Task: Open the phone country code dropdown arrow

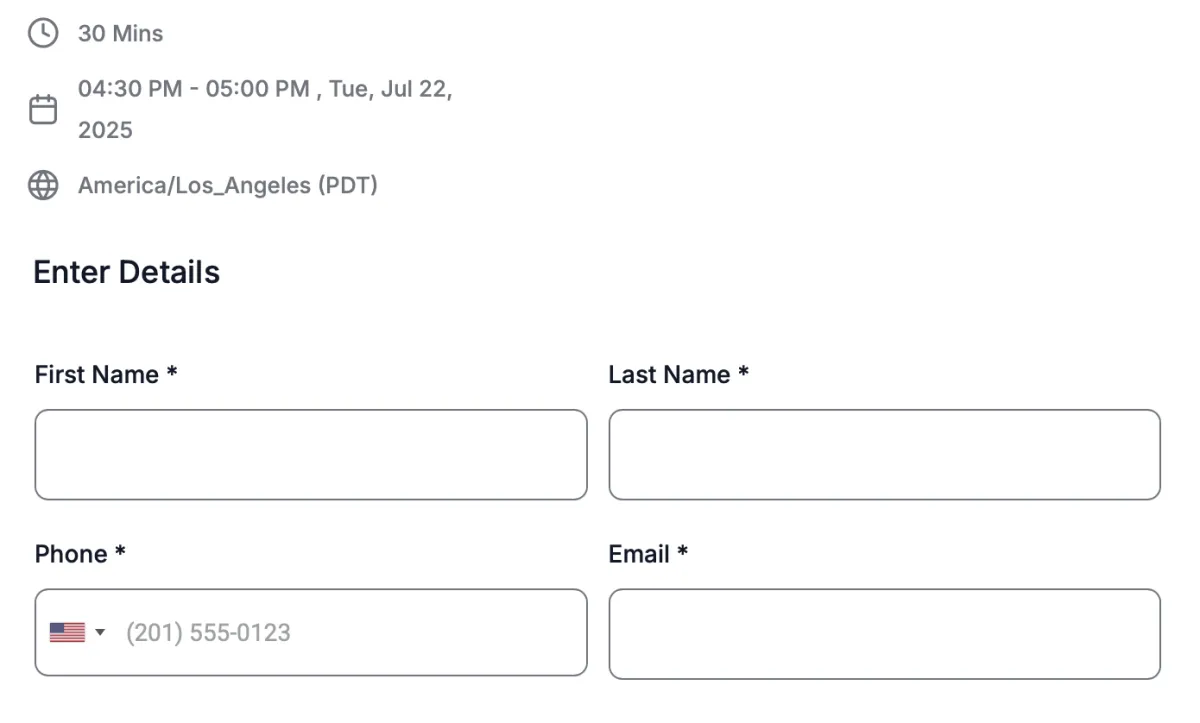Action: pos(100,632)
